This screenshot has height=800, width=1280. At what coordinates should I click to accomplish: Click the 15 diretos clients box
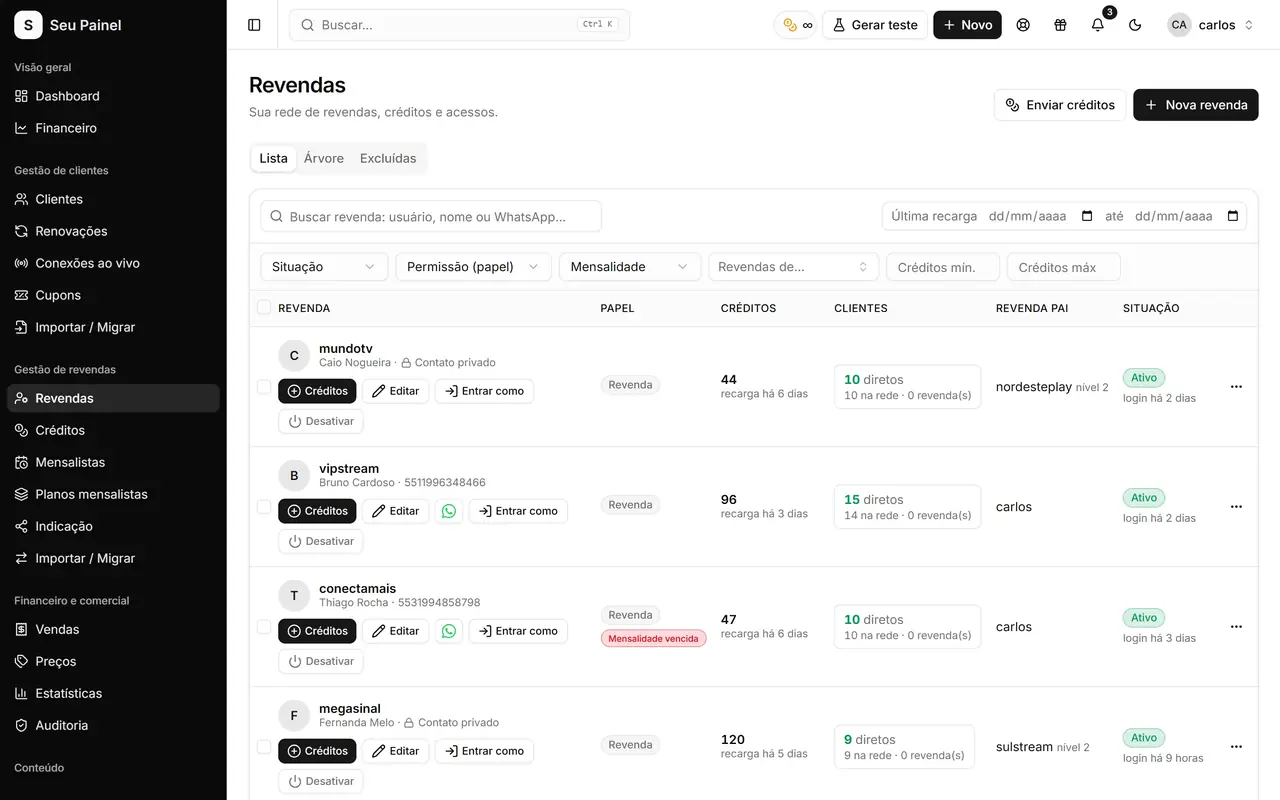(907, 507)
